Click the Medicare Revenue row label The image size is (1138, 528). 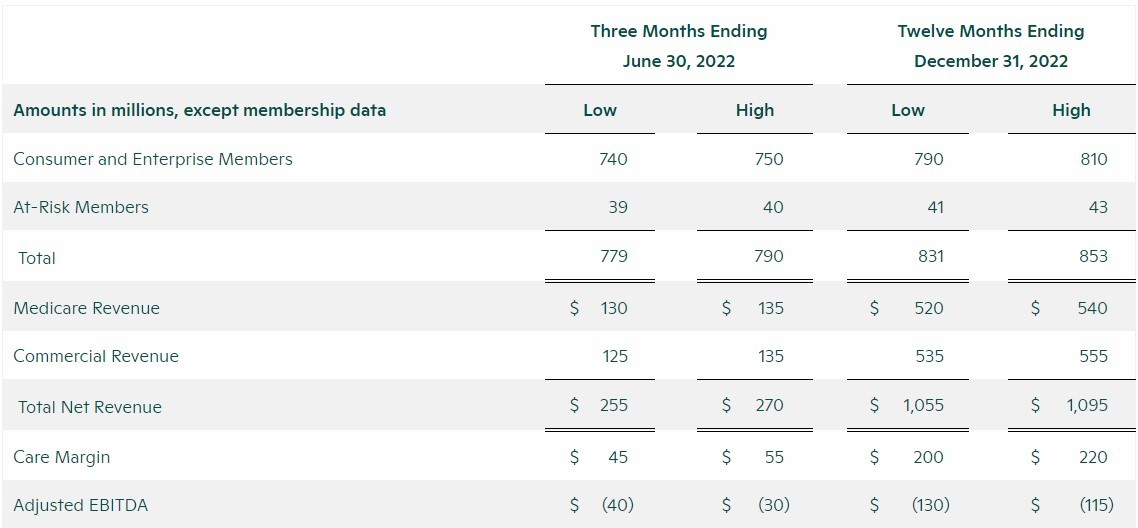pyautogui.click(x=86, y=308)
